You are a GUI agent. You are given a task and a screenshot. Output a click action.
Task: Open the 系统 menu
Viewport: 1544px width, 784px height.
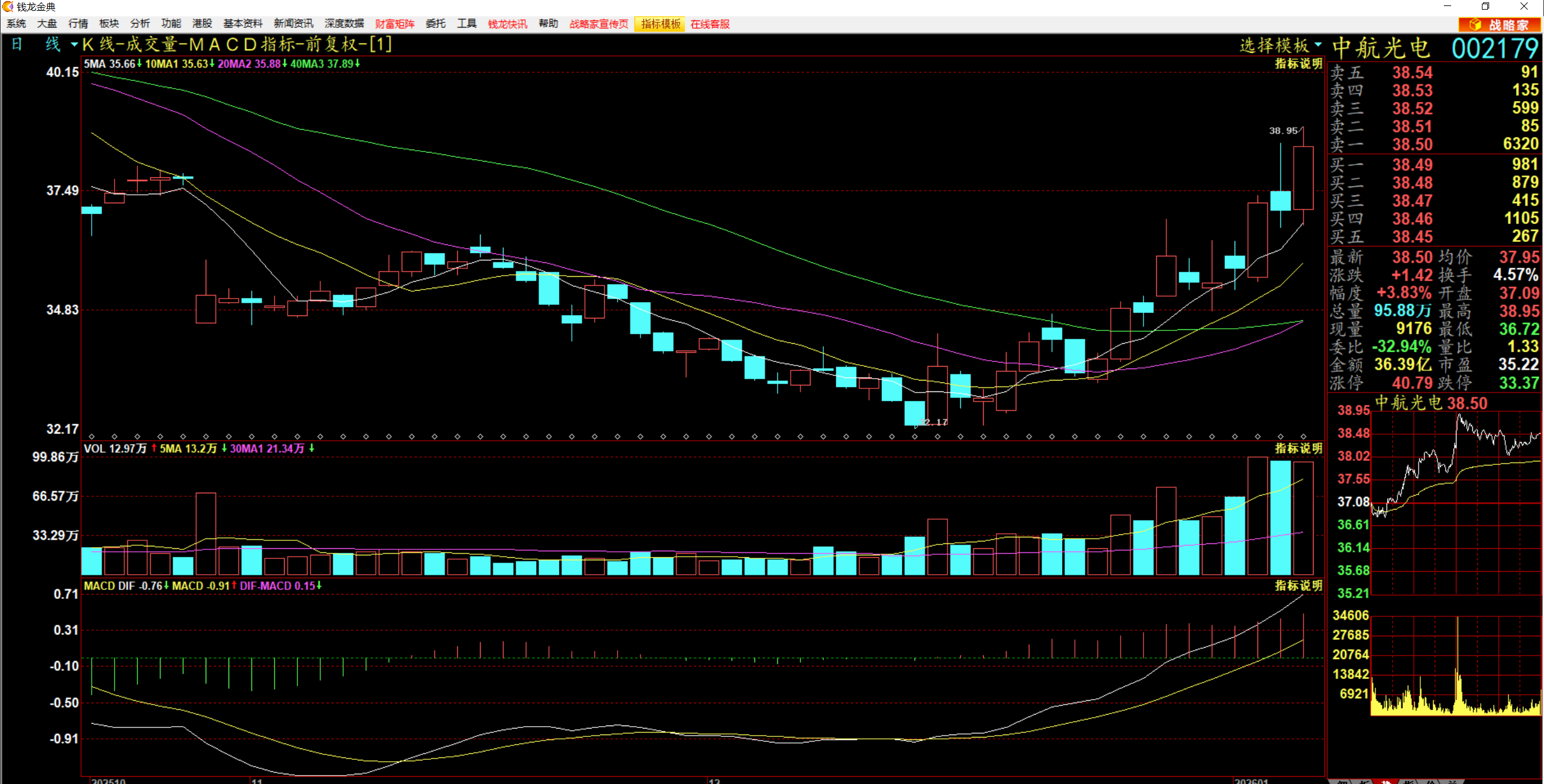(x=16, y=24)
